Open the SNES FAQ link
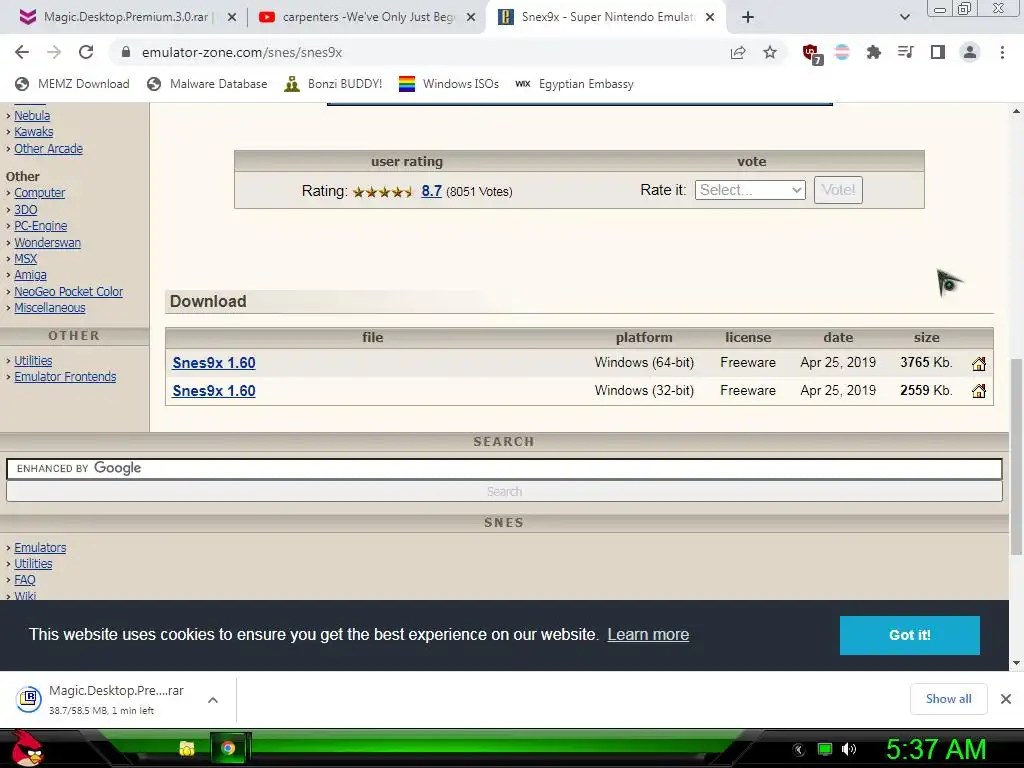1024x768 pixels. pos(25,580)
